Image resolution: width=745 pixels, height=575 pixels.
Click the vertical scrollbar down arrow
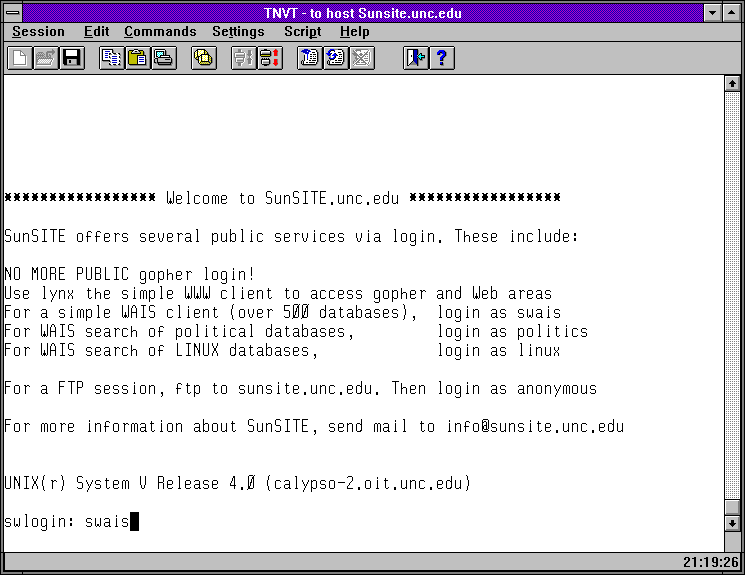[732, 522]
